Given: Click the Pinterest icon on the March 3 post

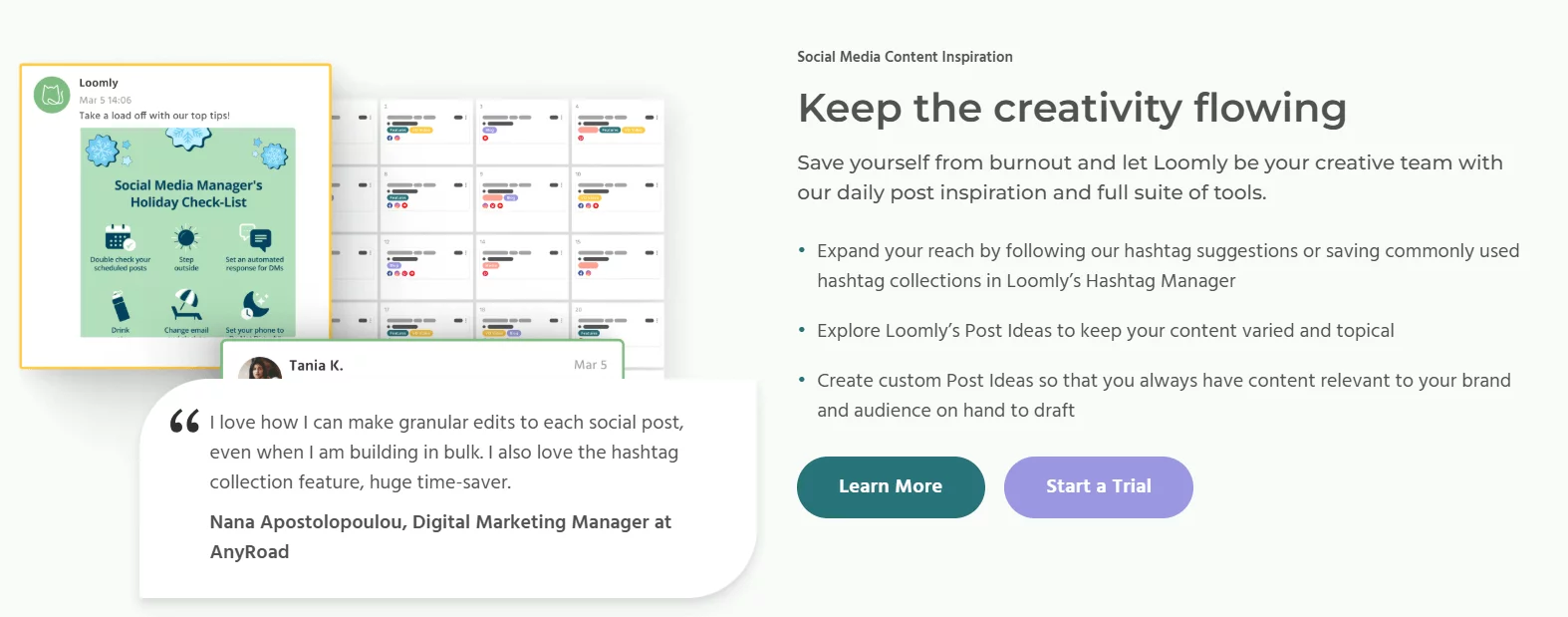Looking at the screenshot, I should point(484,139).
